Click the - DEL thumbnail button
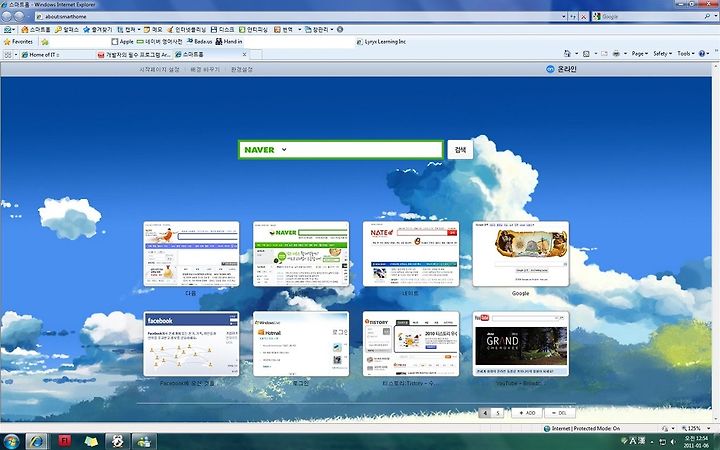This screenshot has width=720, height=450. click(559, 413)
